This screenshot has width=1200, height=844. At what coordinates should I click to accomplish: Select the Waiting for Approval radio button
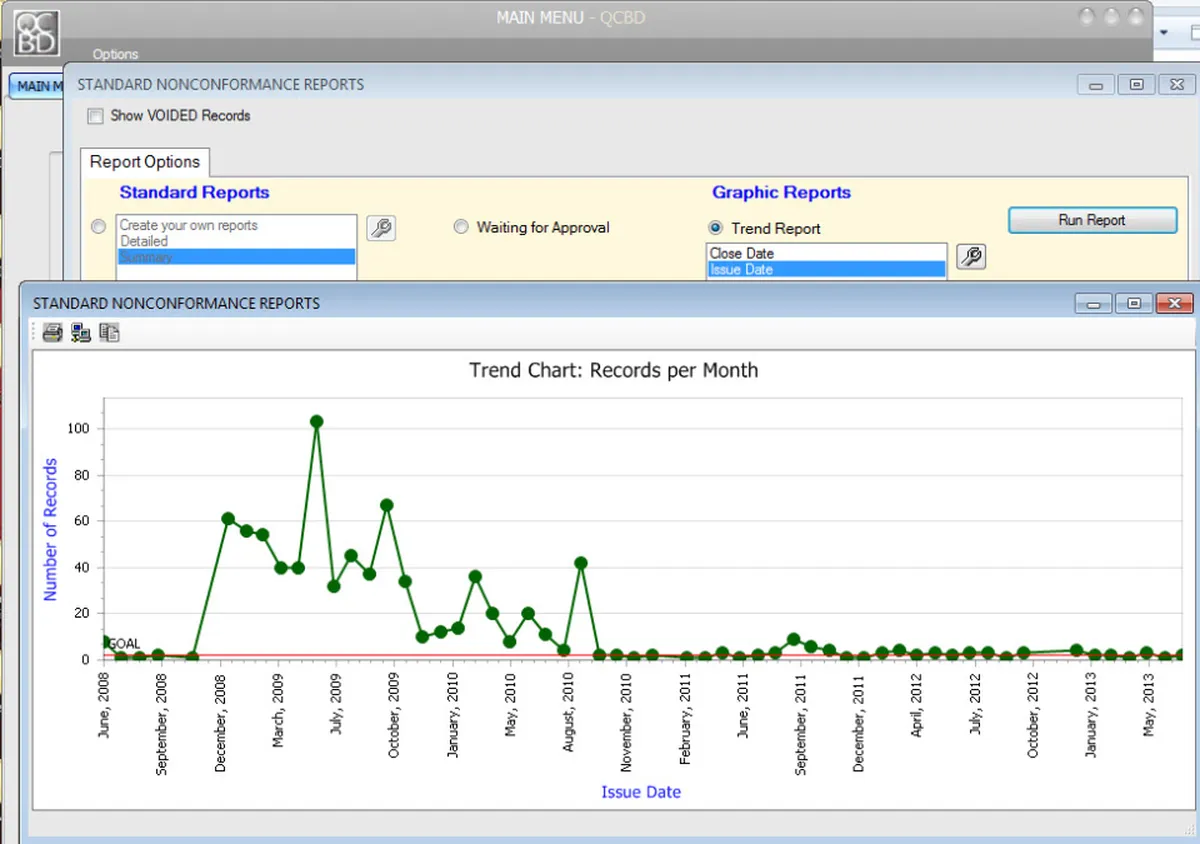click(461, 227)
